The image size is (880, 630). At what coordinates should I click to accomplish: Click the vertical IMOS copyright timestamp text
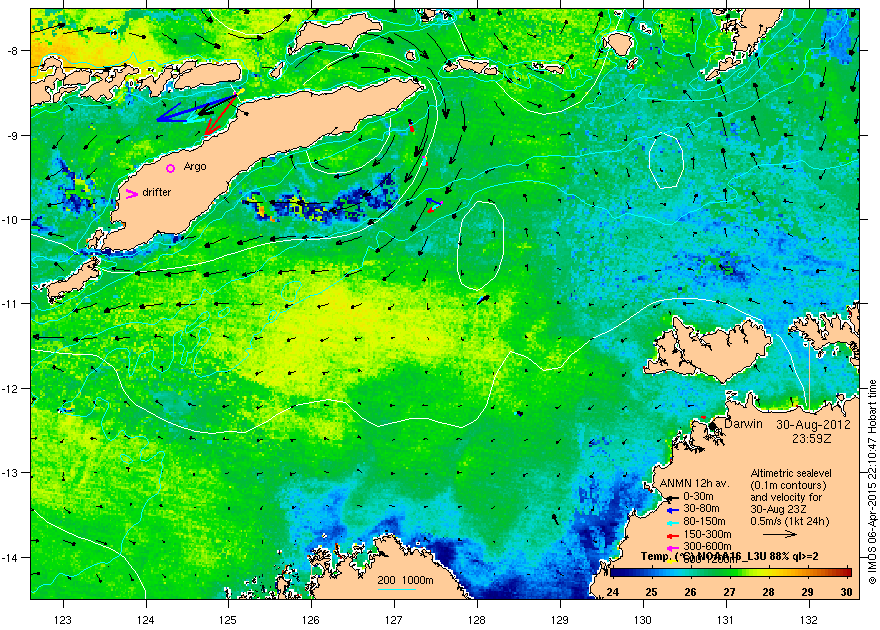(872, 481)
